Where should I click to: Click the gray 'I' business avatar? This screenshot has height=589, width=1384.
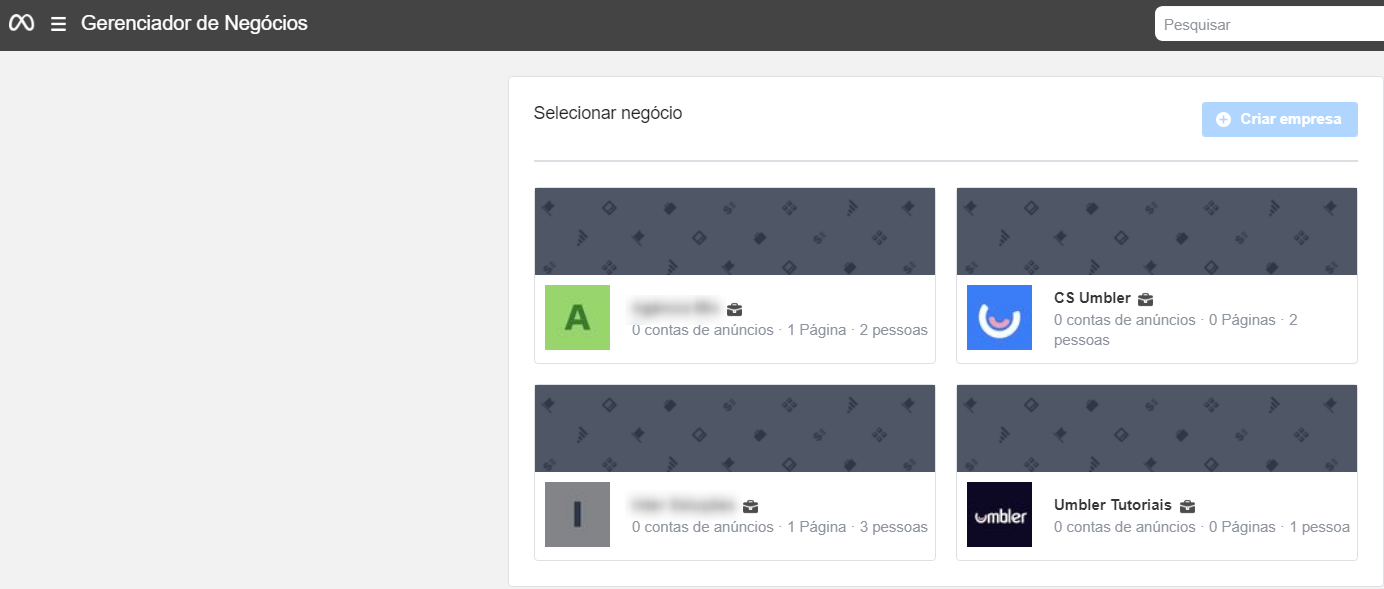pos(577,515)
